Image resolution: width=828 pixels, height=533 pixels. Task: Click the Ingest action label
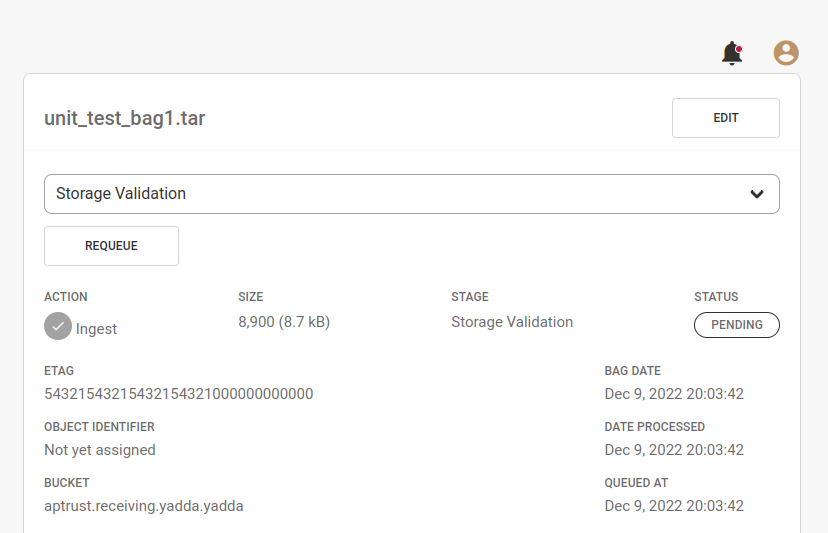pyautogui.click(x=96, y=329)
